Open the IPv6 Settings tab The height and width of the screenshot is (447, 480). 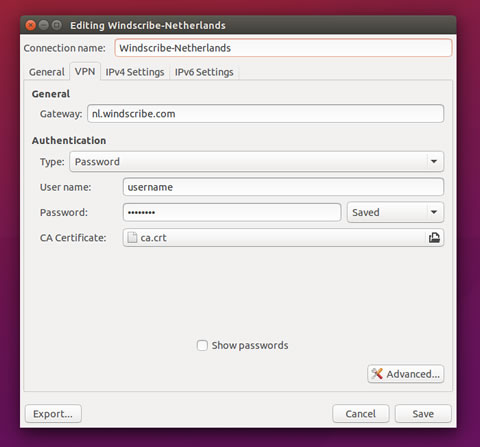[204, 72]
